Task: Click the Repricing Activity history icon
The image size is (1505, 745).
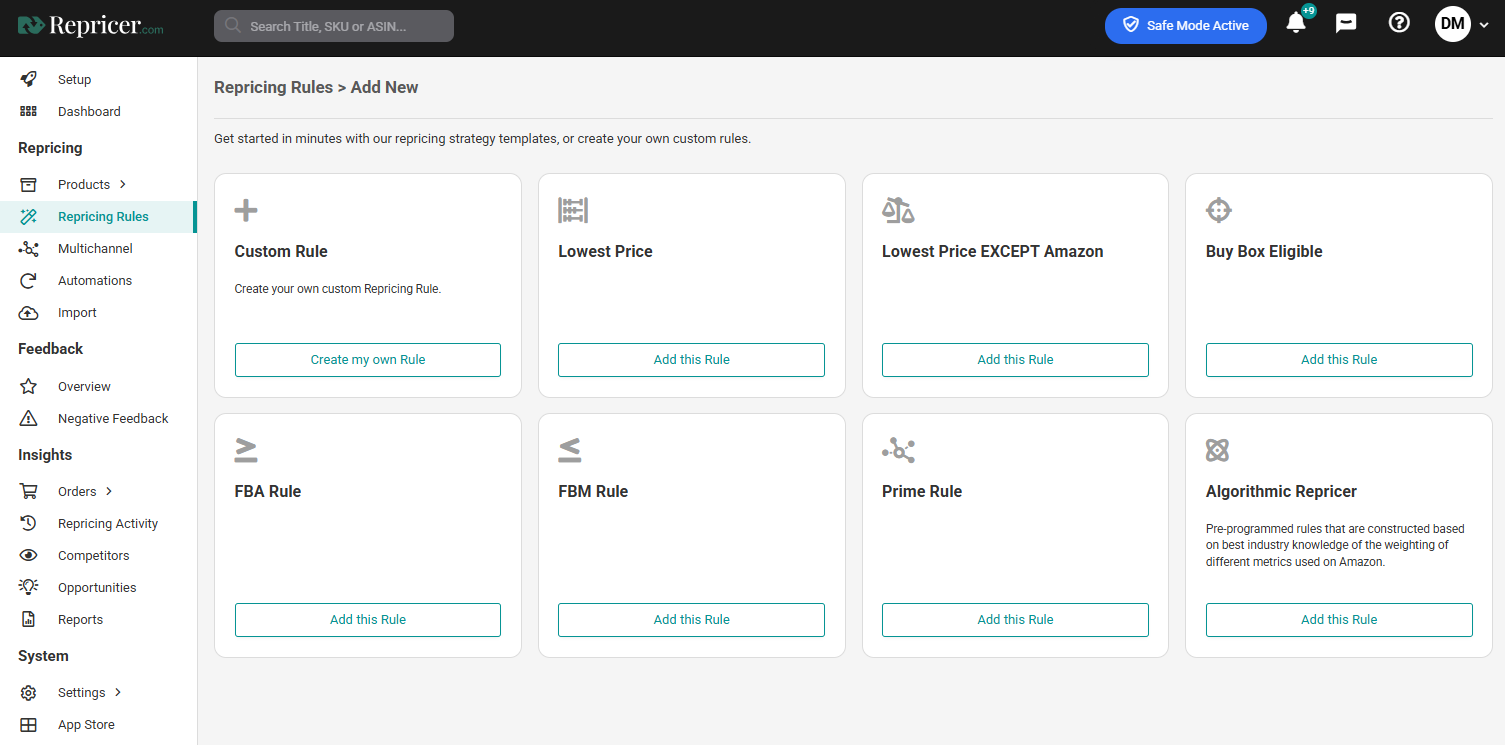Action: point(29,523)
